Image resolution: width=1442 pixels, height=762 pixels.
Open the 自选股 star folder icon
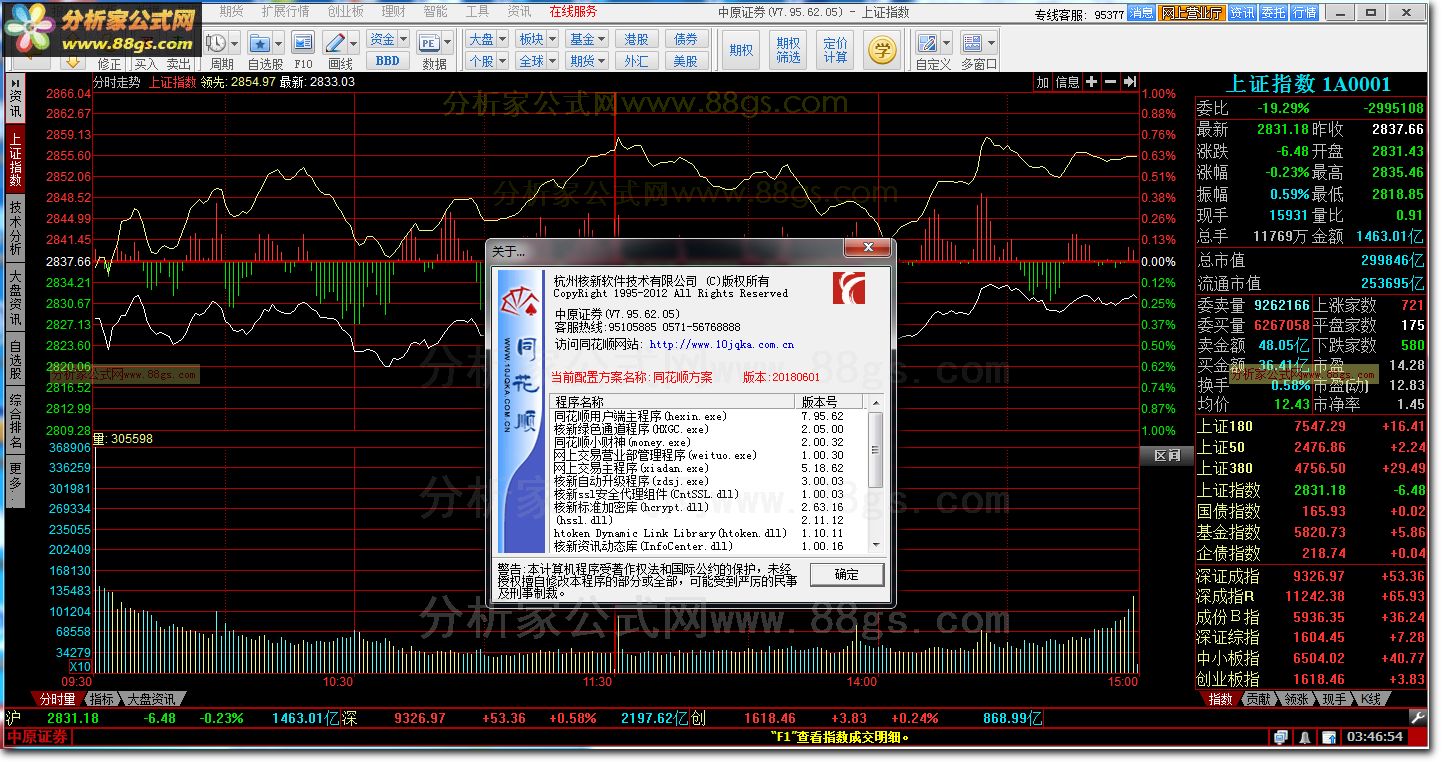pyautogui.click(x=259, y=43)
